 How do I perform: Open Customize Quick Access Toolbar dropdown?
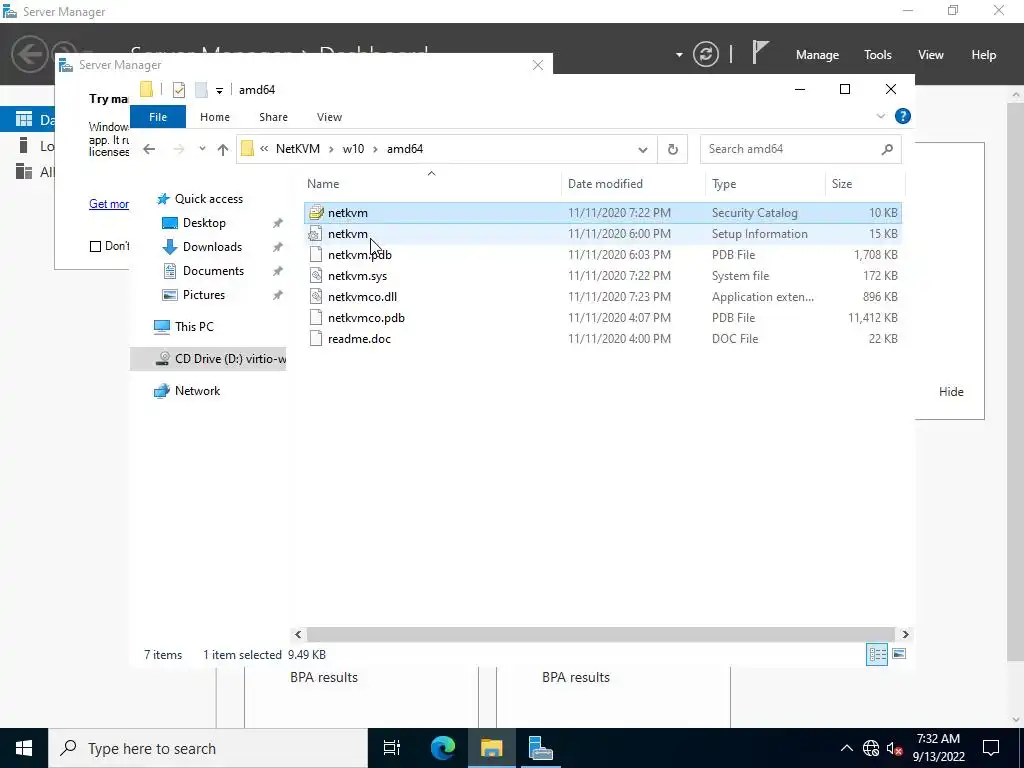[219, 90]
